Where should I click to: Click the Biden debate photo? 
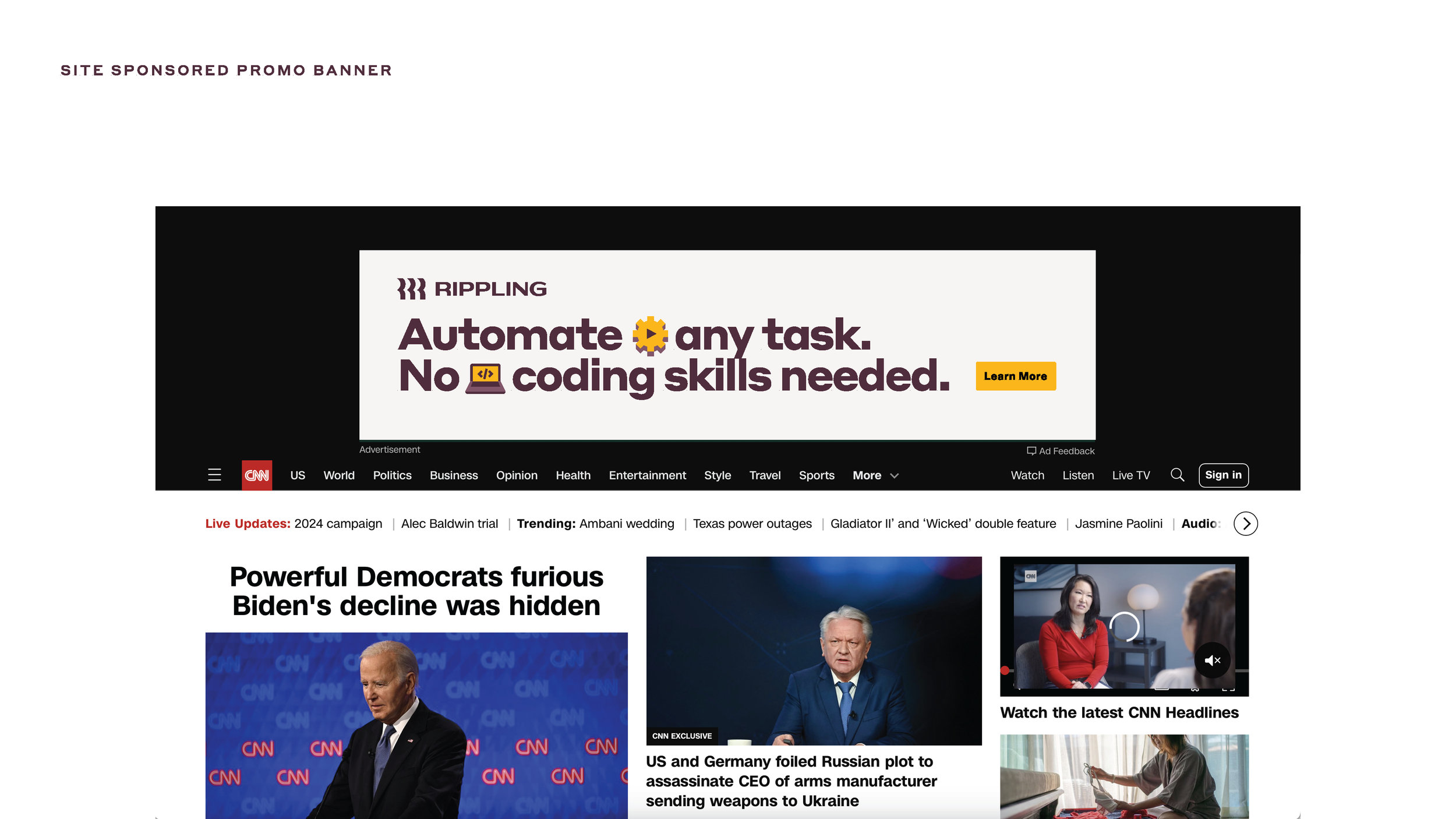pyautogui.click(x=416, y=726)
